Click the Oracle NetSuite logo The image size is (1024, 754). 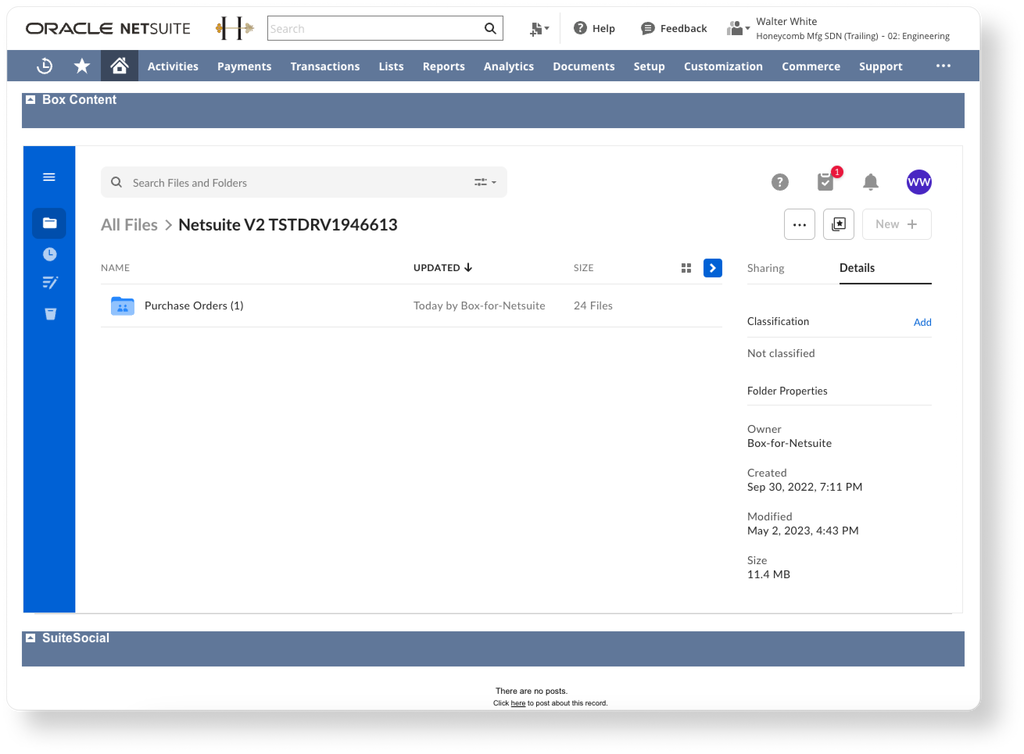click(108, 29)
